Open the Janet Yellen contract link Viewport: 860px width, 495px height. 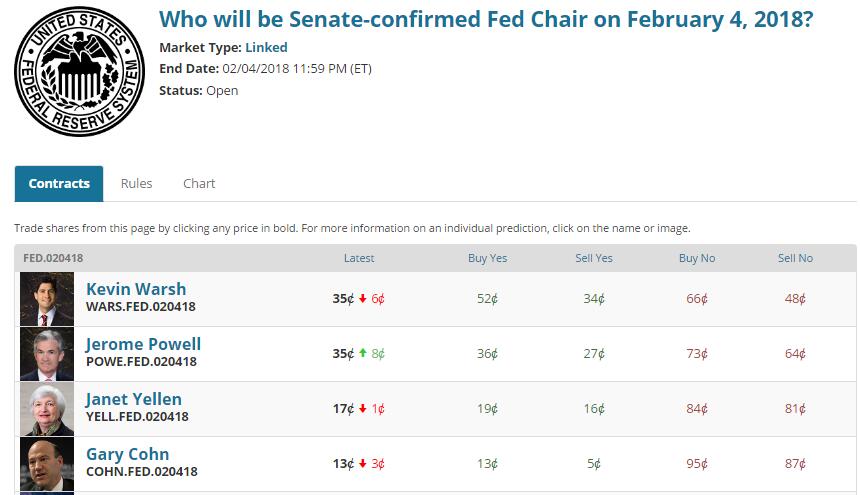coord(134,400)
